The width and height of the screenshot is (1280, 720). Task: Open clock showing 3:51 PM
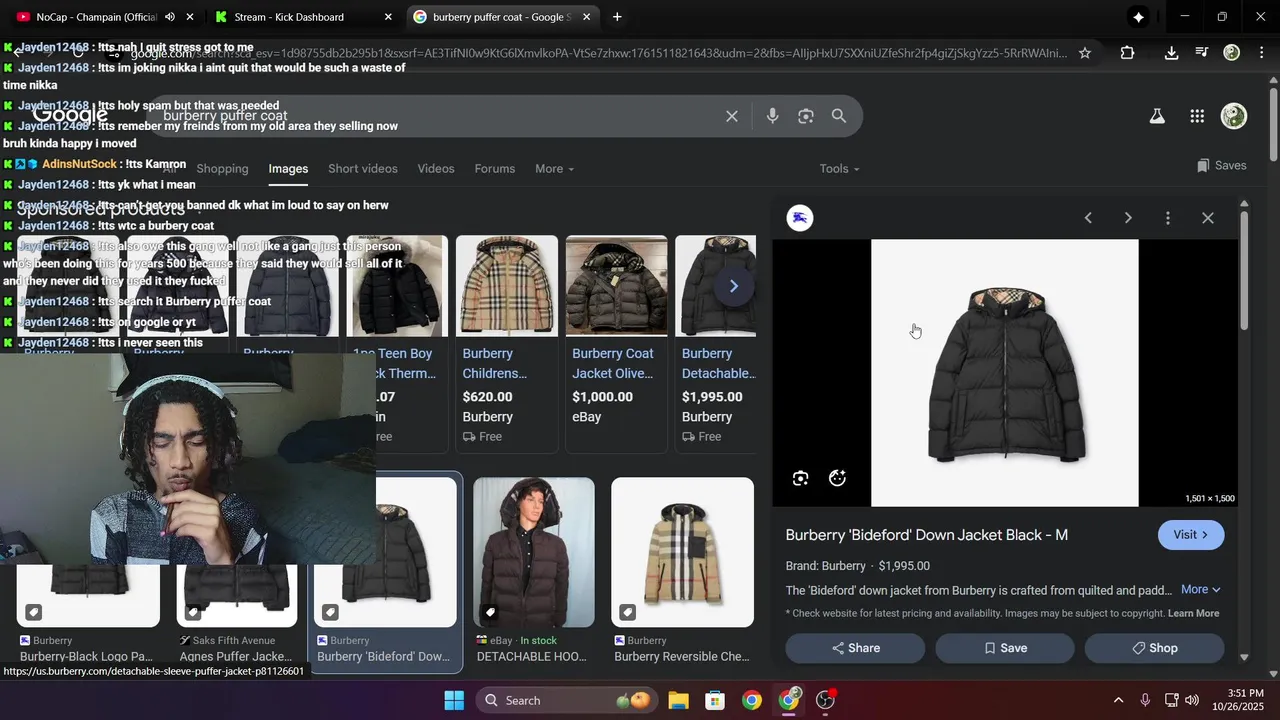(x=1236, y=700)
